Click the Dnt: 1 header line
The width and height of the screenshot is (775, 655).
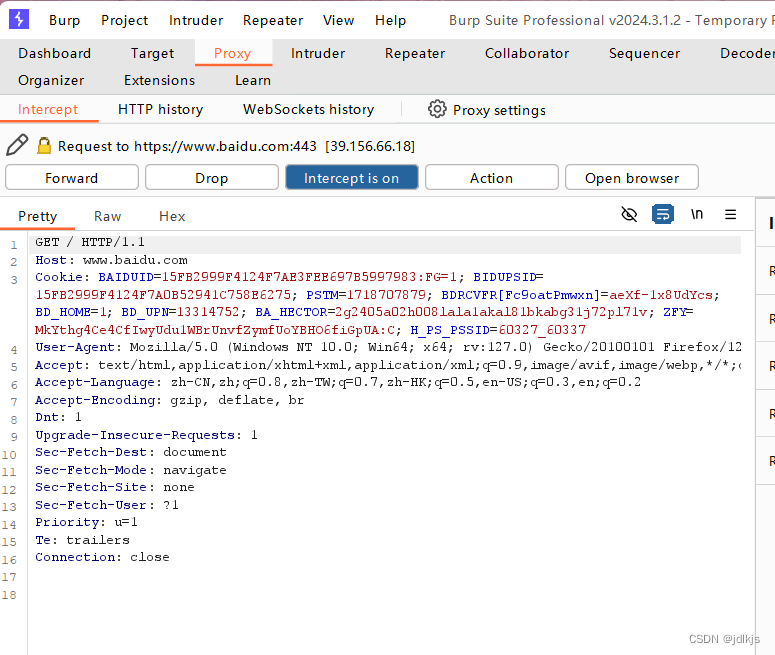(58, 417)
